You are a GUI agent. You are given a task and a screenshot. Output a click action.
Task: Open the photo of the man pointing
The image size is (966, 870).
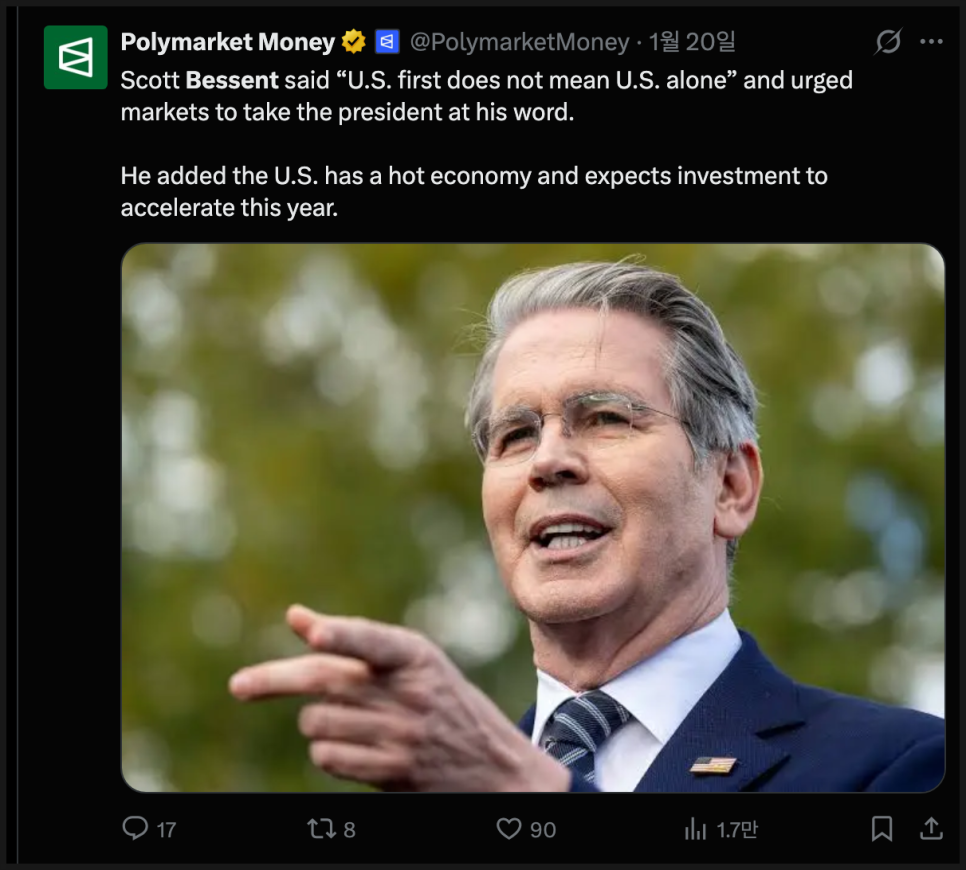(x=532, y=518)
